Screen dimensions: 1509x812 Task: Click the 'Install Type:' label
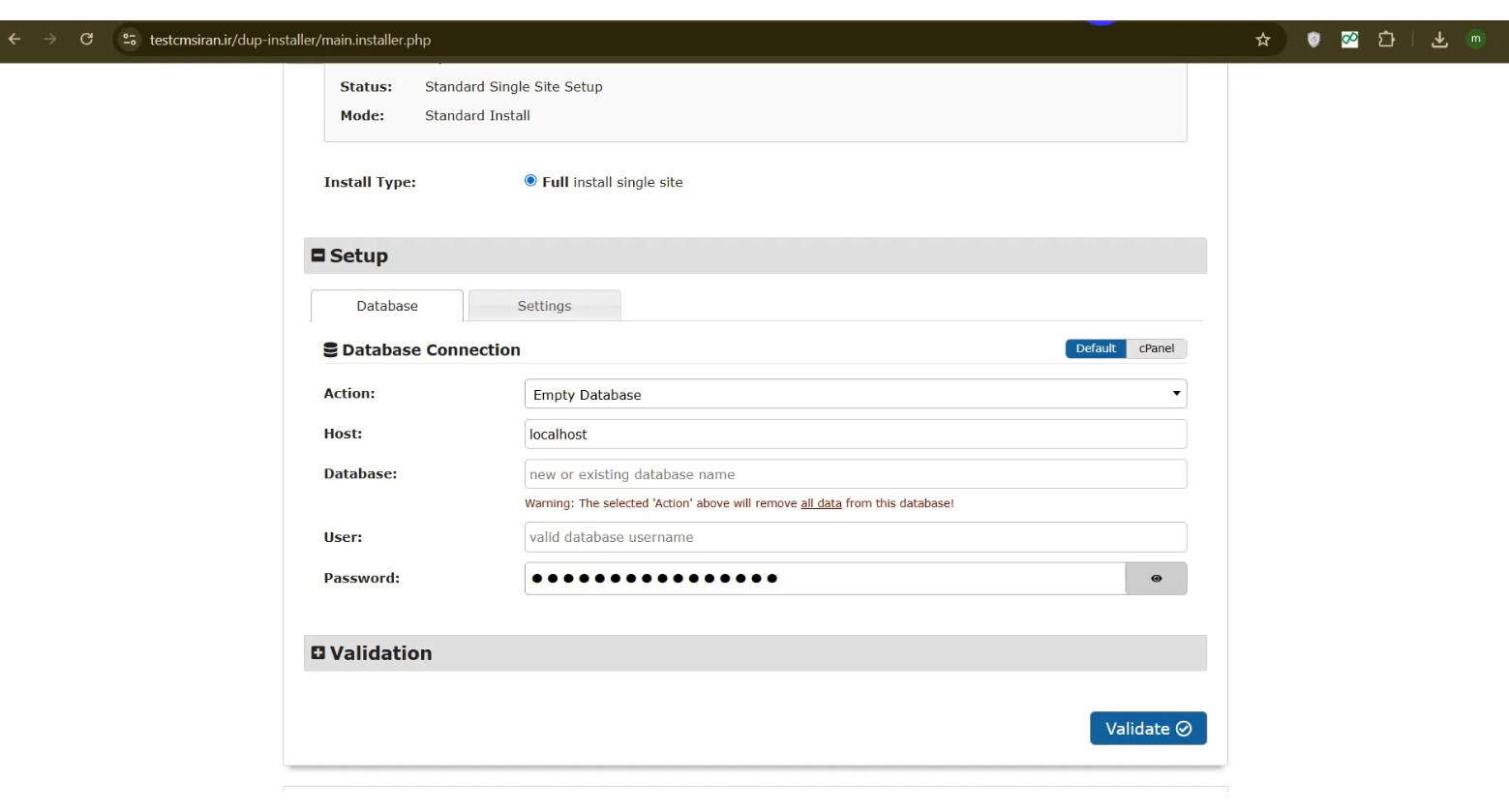click(370, 182)
